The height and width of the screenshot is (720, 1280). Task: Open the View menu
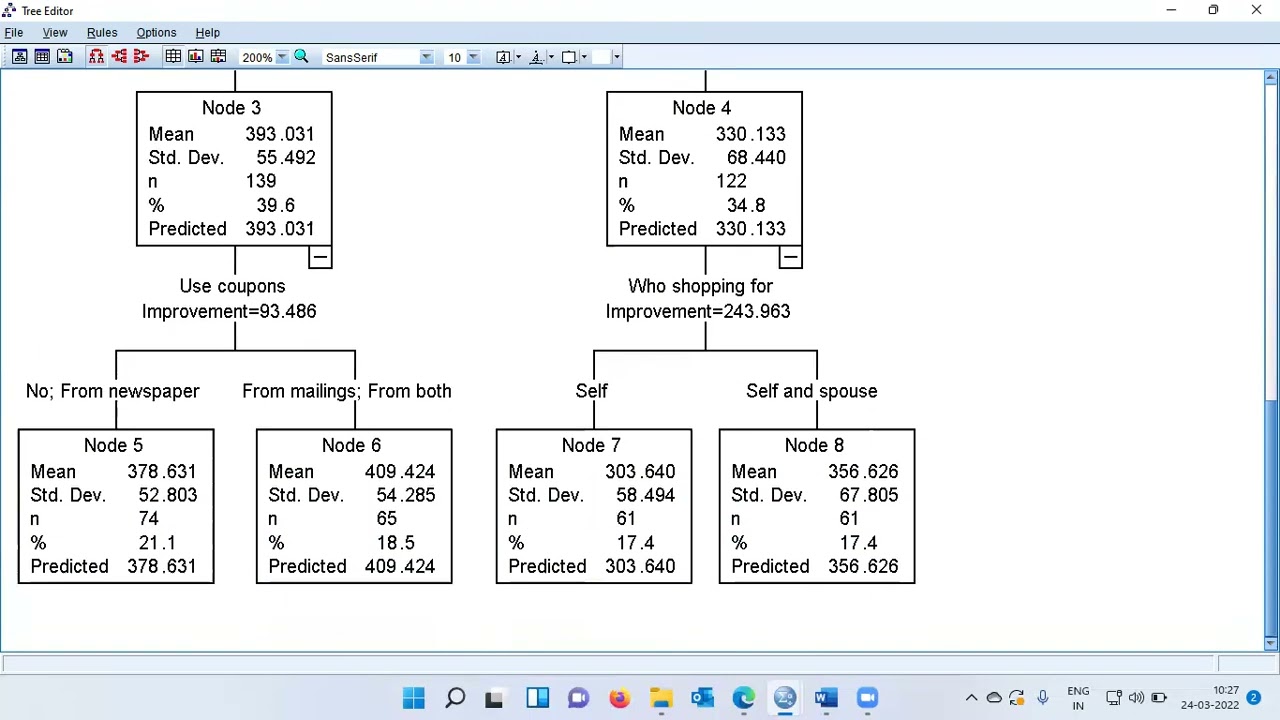coord(55,32)
